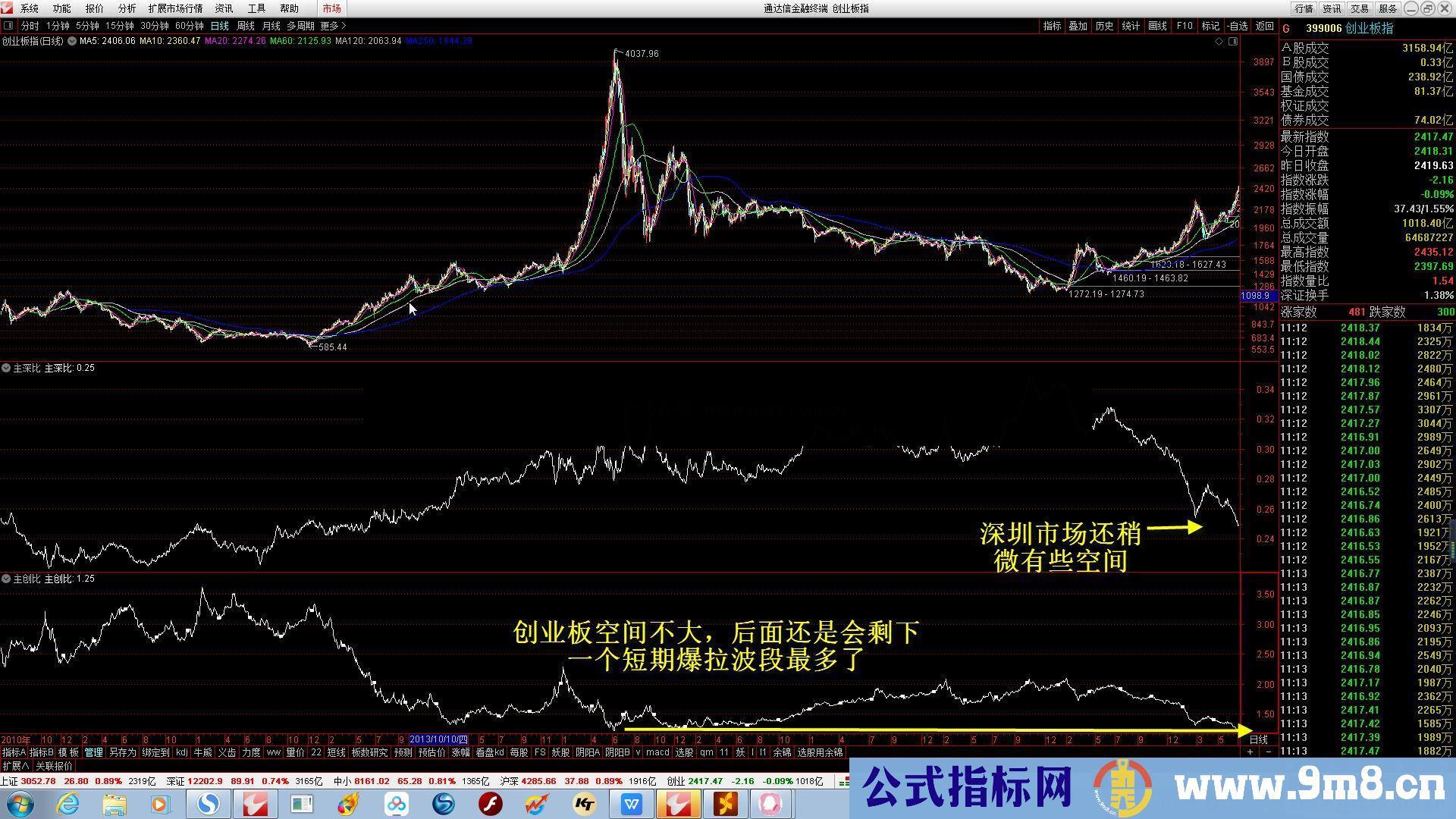Open the colorful flame browser taskbar icon
The width and height of the screenshot is (1456, 819).
[350, 804]
